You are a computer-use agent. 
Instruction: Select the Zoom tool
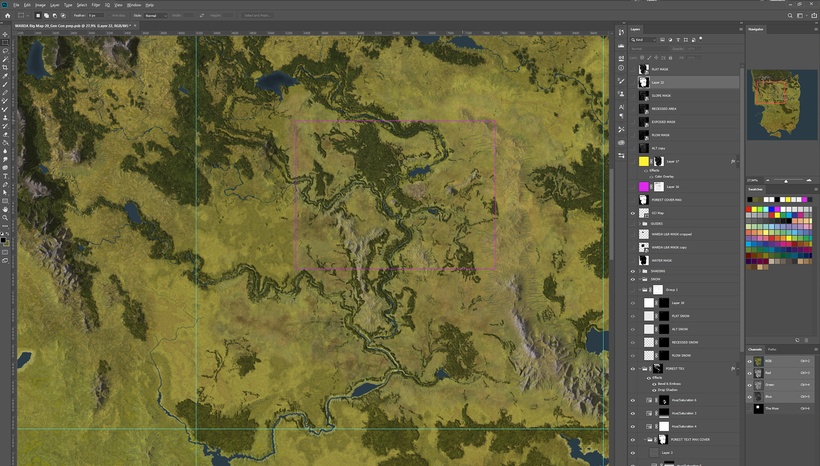(5, 218)
